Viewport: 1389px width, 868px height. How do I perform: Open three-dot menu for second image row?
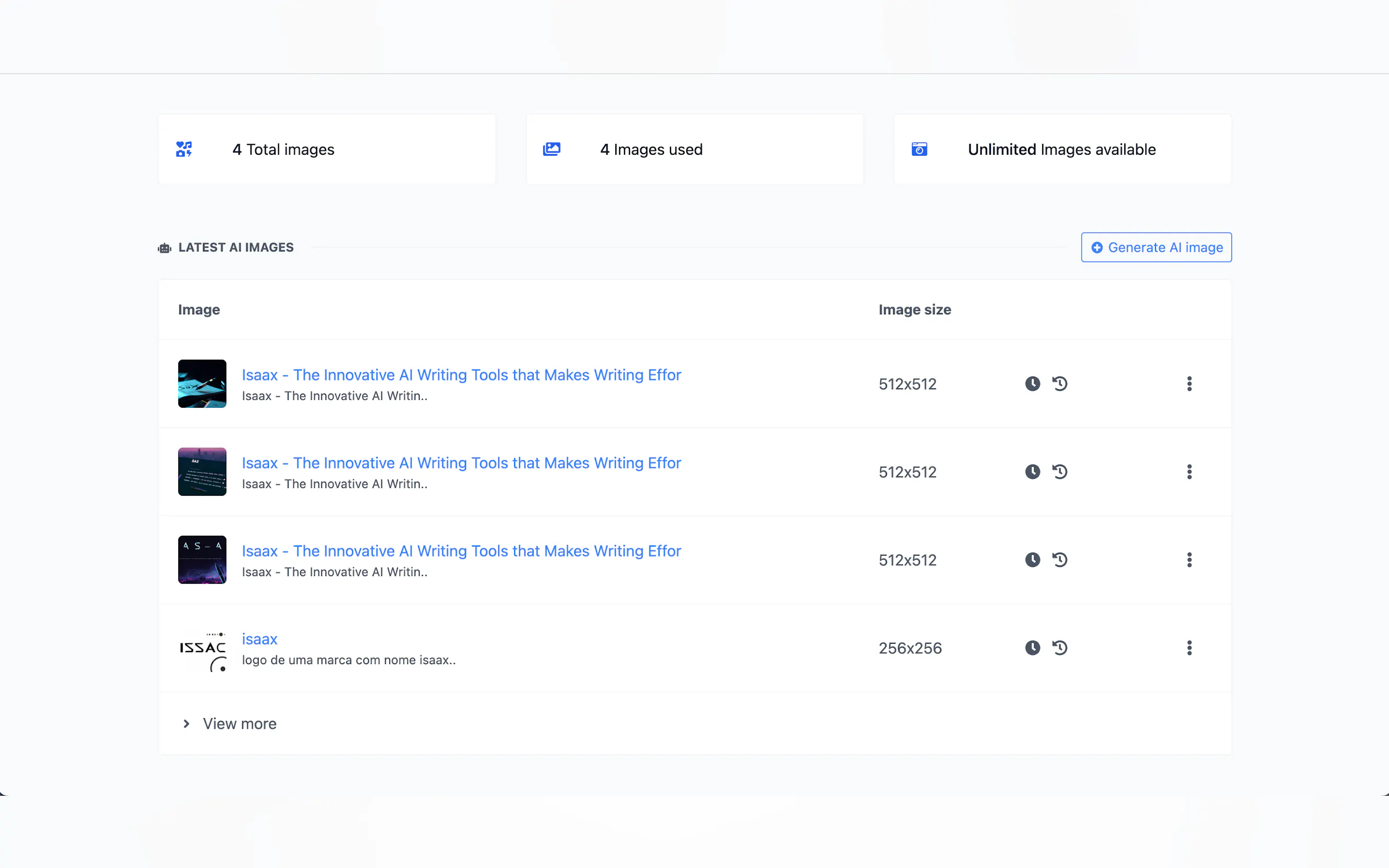(x=1189, y=472)
